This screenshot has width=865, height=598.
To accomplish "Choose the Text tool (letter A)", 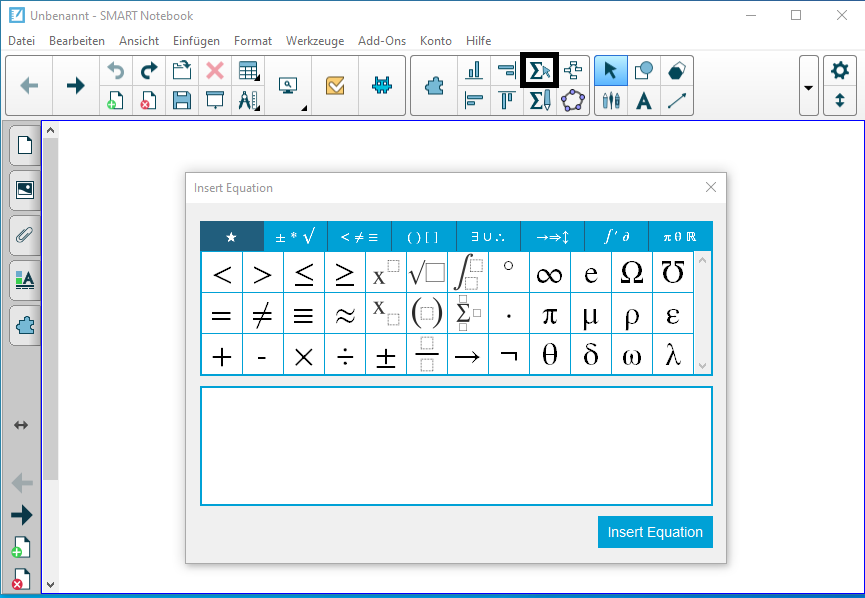I will click(645, 100).
